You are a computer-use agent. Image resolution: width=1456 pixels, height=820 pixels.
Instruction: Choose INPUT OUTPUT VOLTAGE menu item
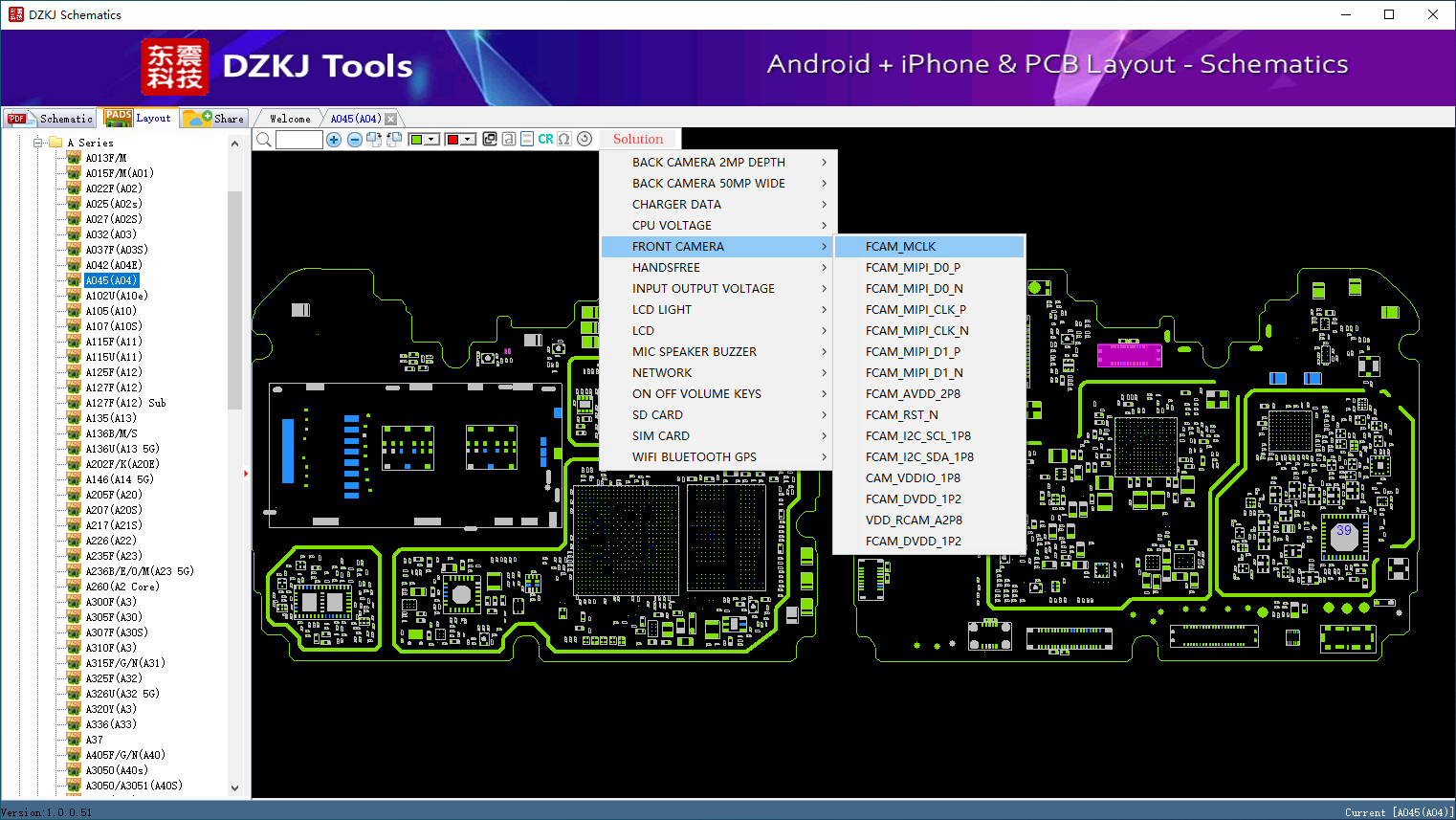click(718, 289)
